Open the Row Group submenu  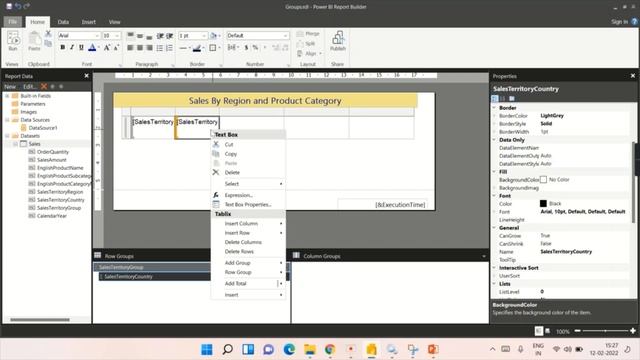pyautogui.click(x=248, y=272)
